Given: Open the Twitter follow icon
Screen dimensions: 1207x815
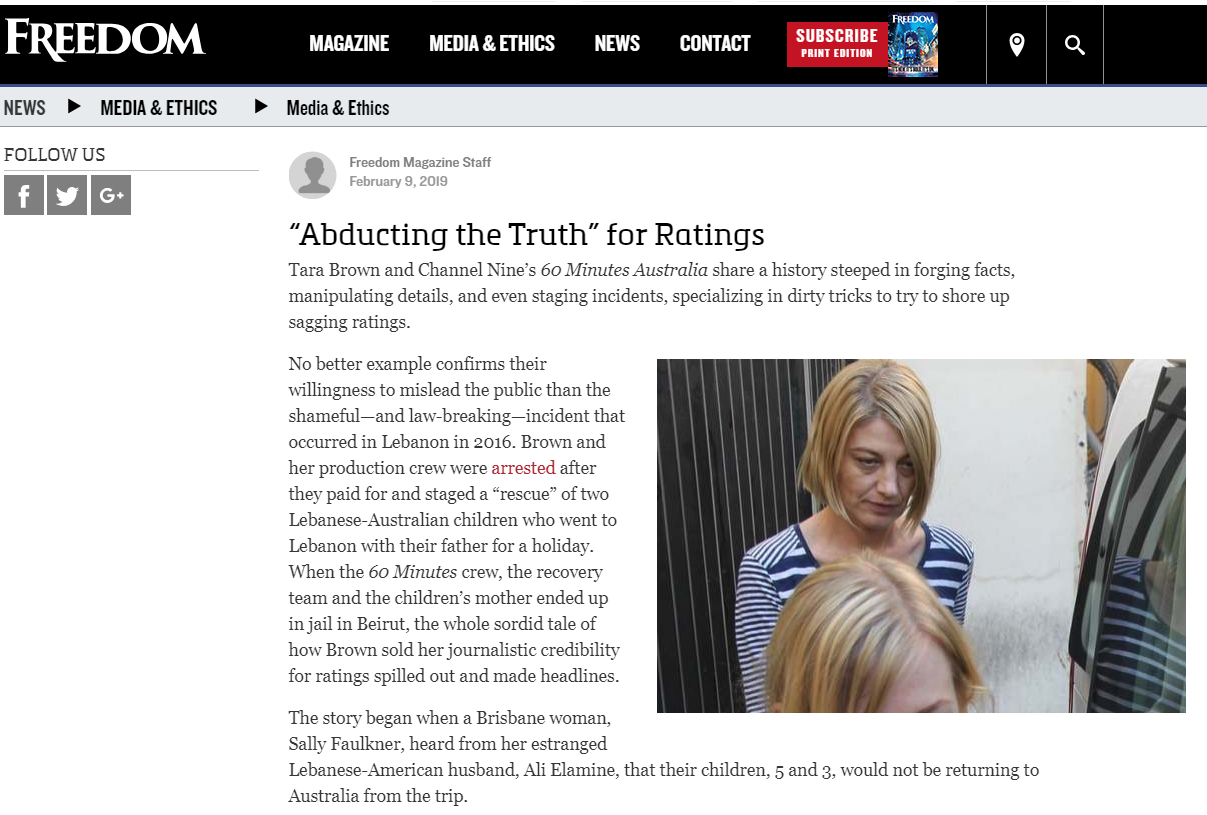Looking at the screenshot, I should tap(67, 195).
